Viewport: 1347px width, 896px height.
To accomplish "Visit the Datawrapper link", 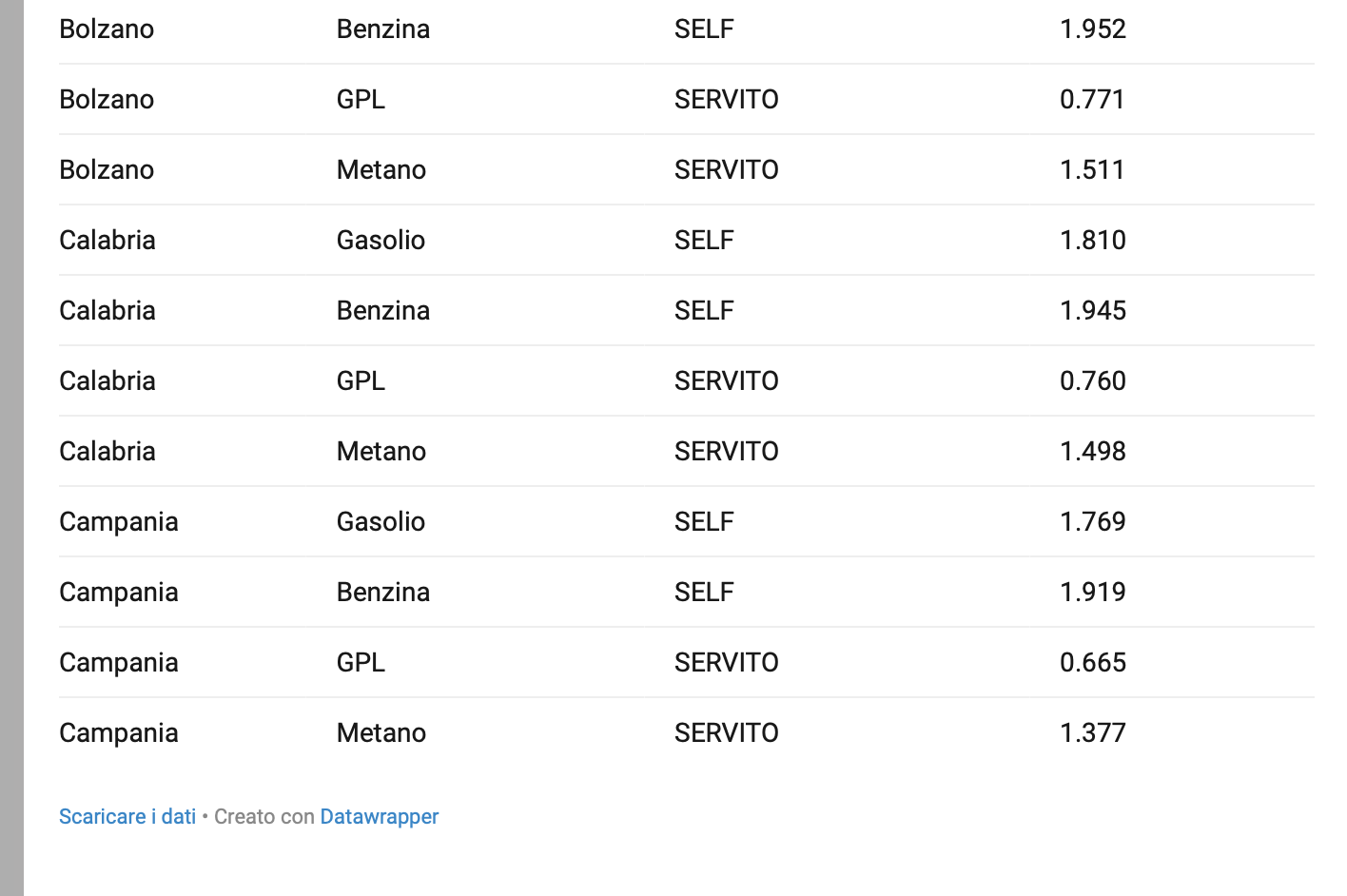I will [x=380, y=816].
